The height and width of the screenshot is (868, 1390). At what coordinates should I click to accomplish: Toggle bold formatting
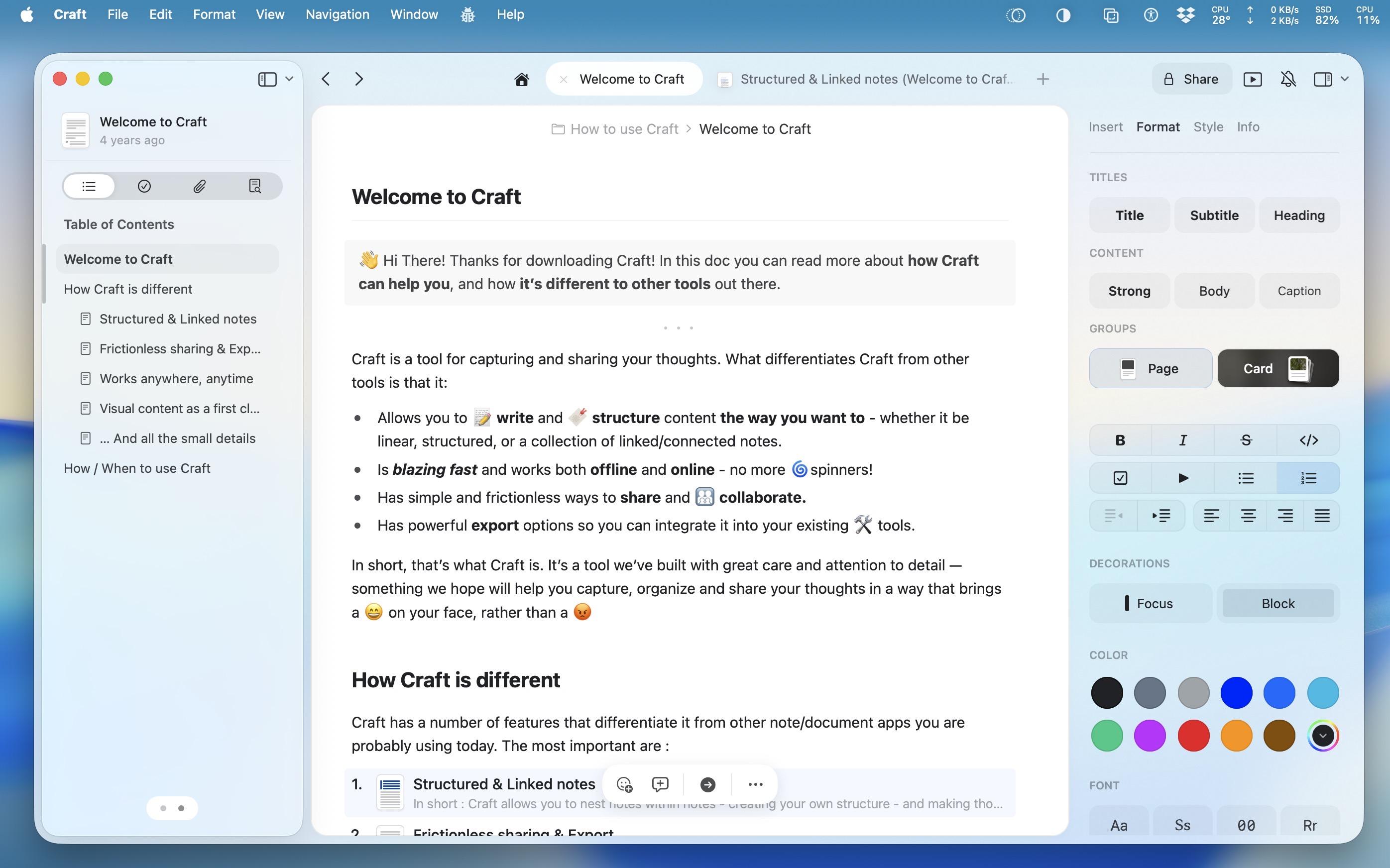(x=1120, y=440)
